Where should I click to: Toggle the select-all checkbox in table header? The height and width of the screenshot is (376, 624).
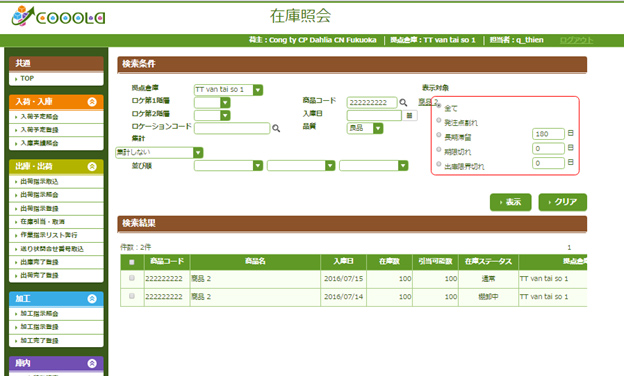[x=132, y=262]
